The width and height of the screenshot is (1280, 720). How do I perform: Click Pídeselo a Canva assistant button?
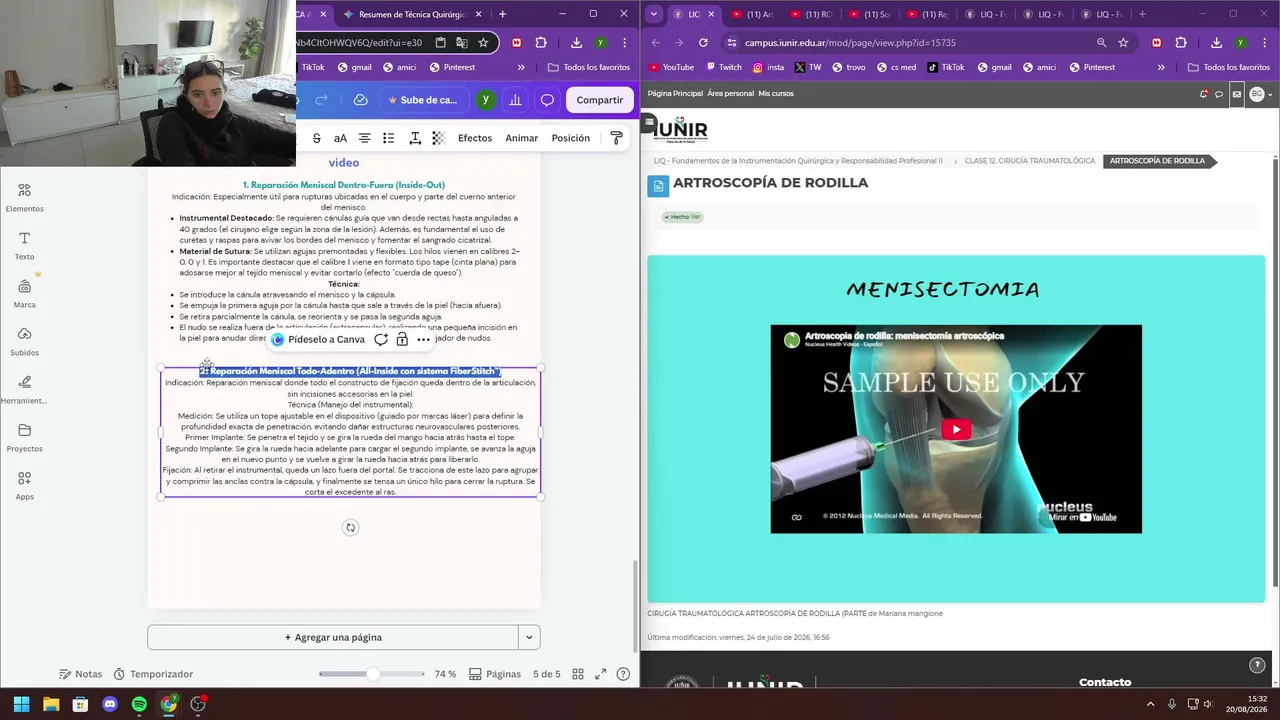(x=318, y=339)
